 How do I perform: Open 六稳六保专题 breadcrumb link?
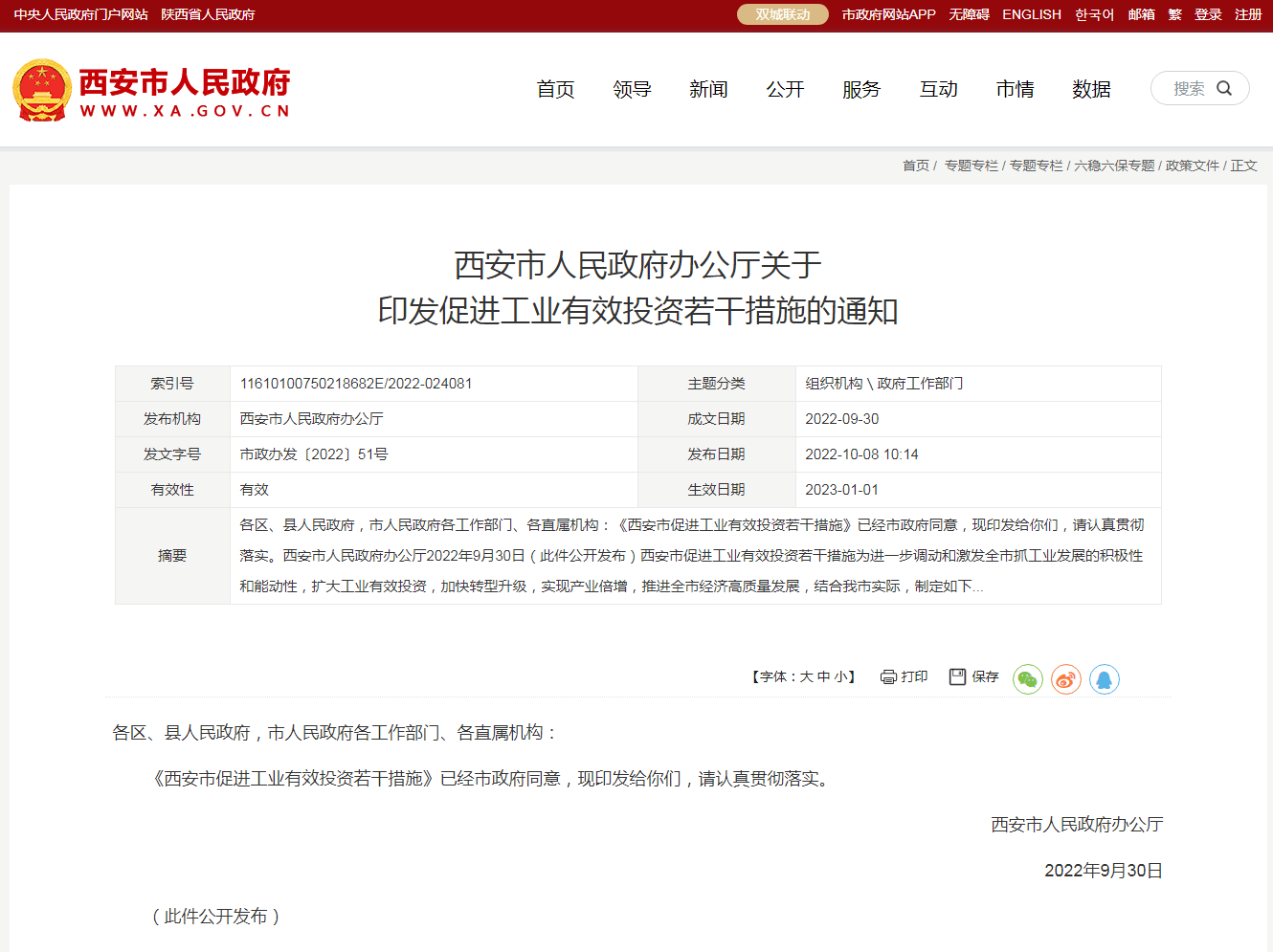[x=1114, y=166]
